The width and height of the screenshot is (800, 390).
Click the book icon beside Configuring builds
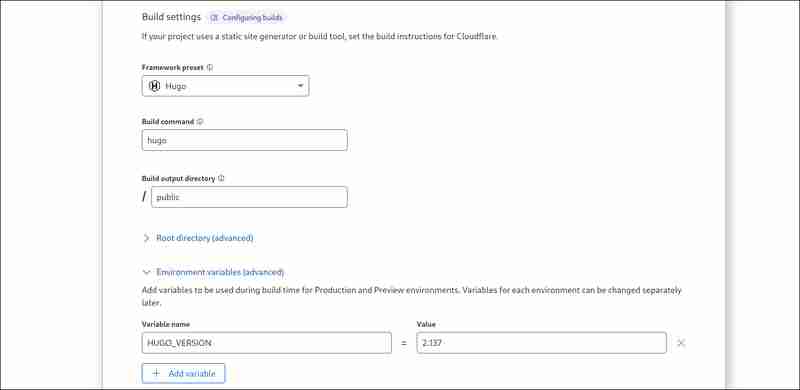tap(214, 18)
